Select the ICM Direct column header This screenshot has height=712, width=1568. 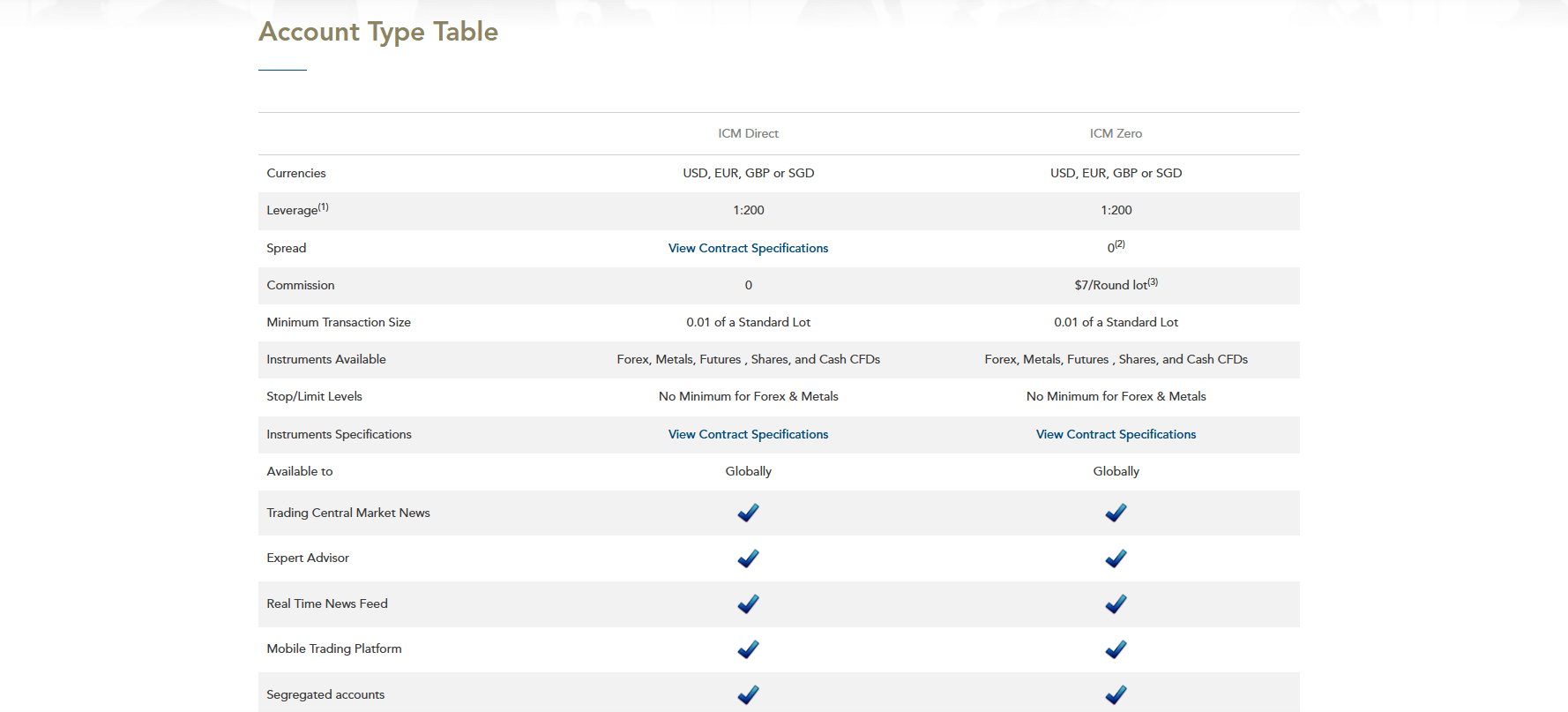(748, 133)
